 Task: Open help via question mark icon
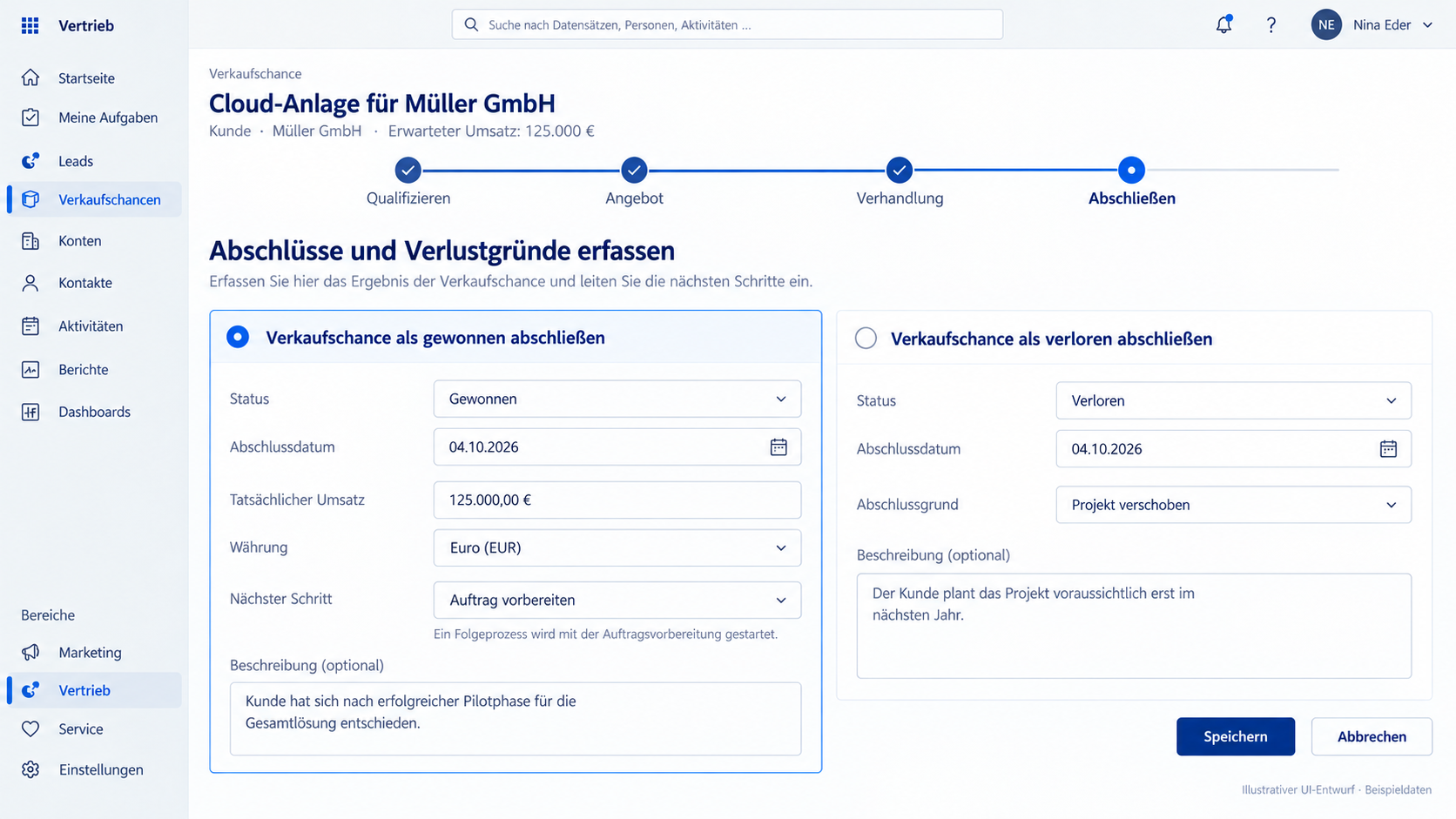[1271, 24]
